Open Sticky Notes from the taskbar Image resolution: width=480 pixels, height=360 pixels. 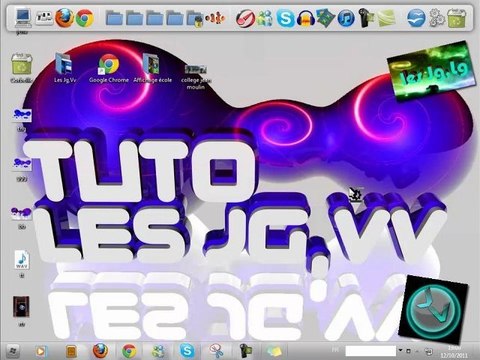[x=274, y=351]
